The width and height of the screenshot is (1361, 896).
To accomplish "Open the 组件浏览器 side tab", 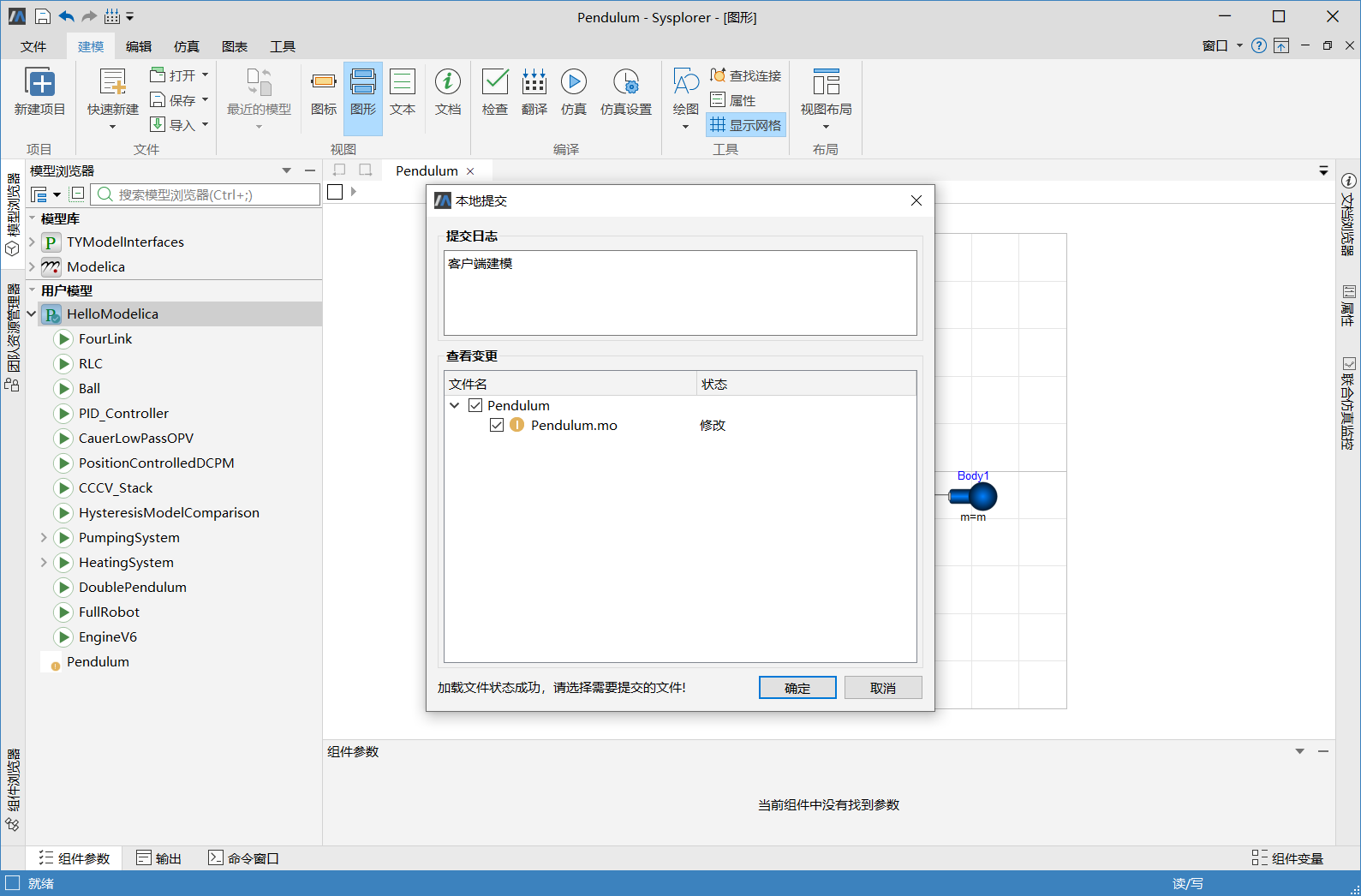I will click(13, 791).
